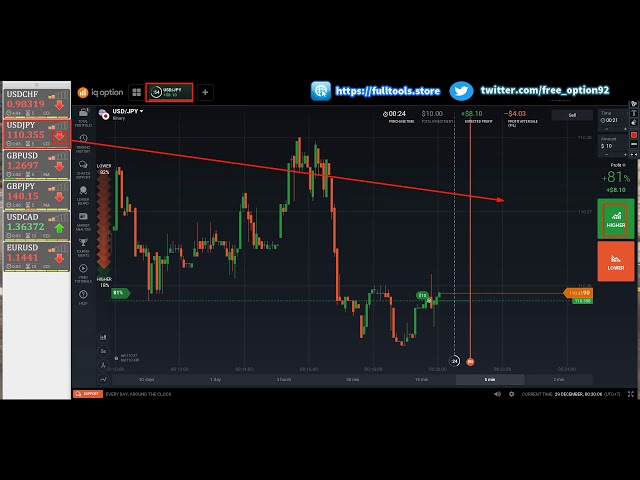The width and height of the screenshot is (640, 480).
Task: Select the 30 days timeframe
Action: coord(147,380)
